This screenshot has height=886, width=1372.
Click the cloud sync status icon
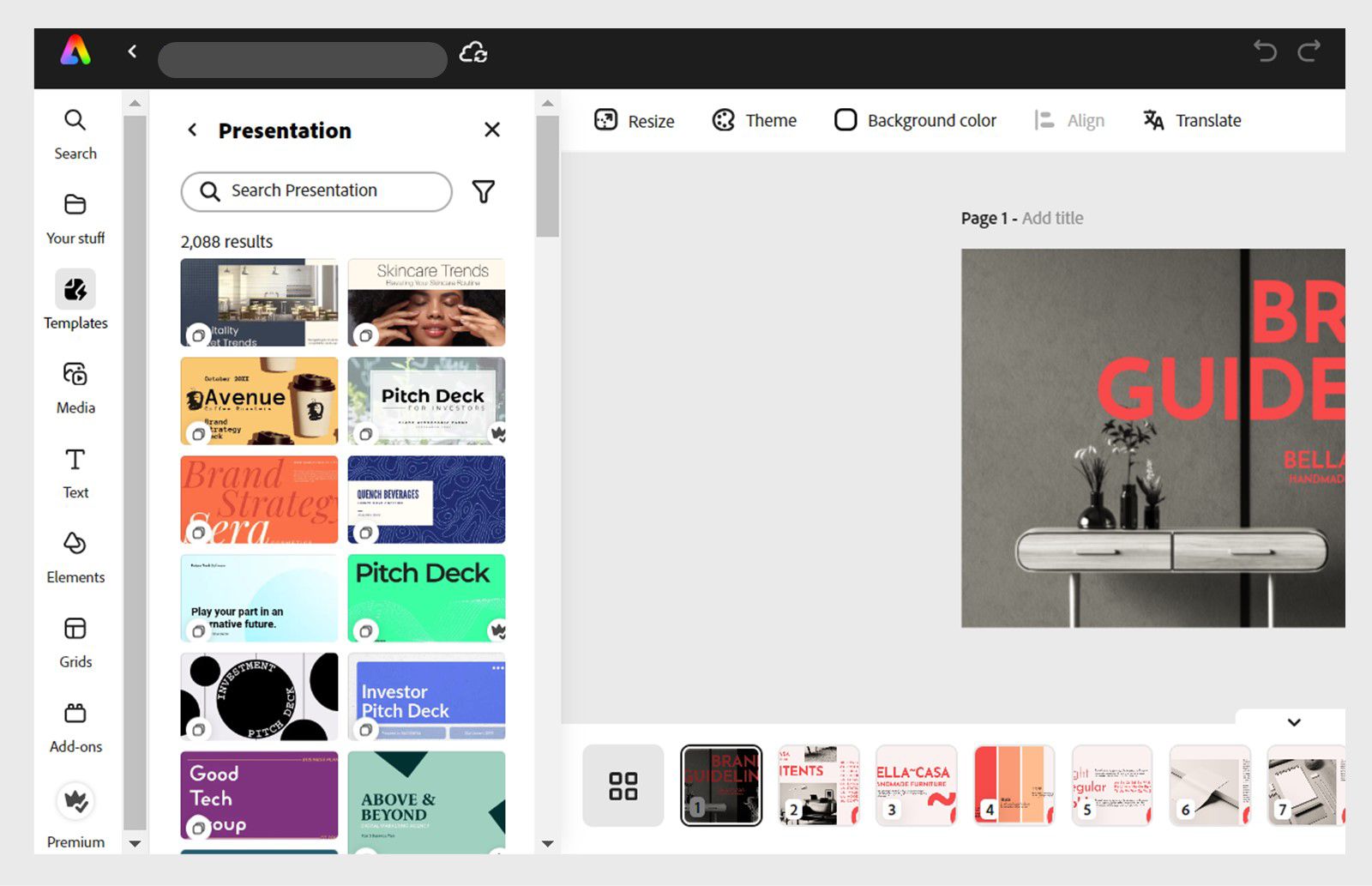(473, 53)
